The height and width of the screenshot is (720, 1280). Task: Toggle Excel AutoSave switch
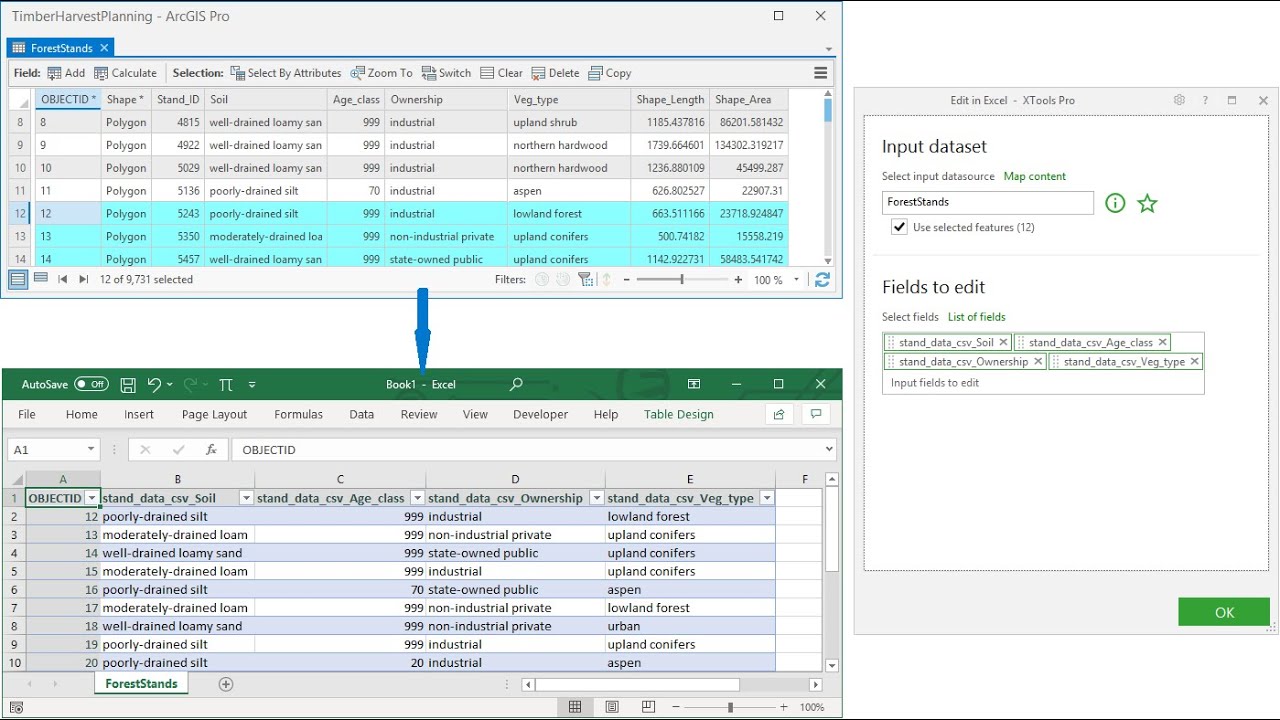pos(91,384)
